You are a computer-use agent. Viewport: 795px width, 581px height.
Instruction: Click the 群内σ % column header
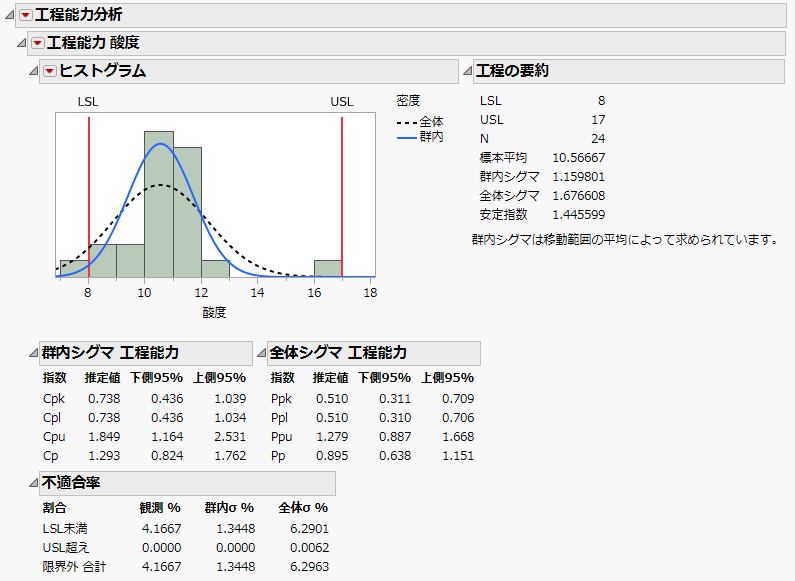click(x=229, y=508)
